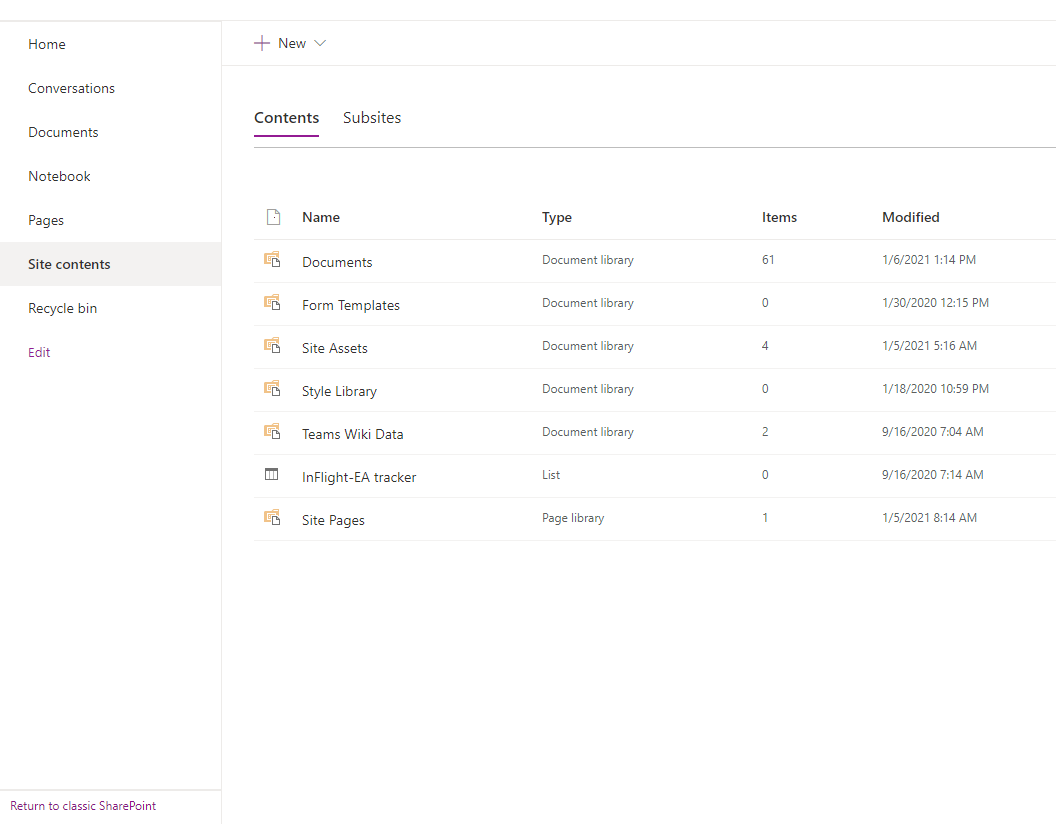Click the plus icon beside New
Viewport: 1056px width, 824px height.
262,43
